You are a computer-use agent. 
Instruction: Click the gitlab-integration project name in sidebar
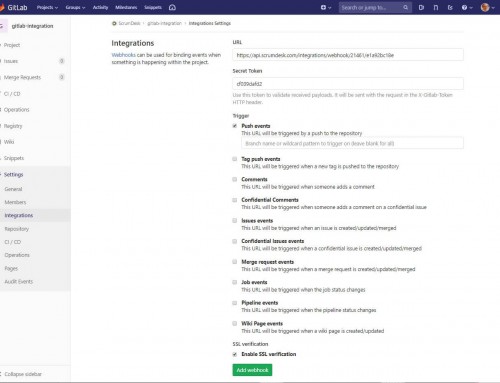point(32,26)
